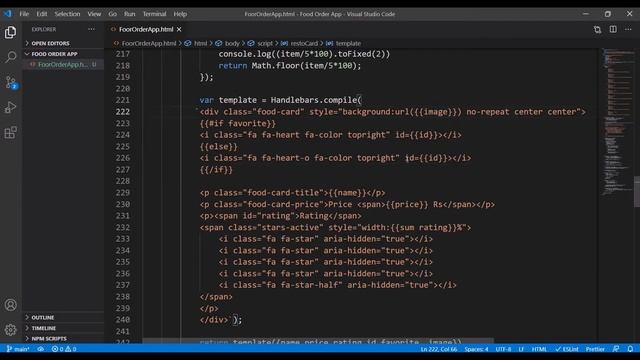Viewport: 640px width, 360px height.
Task: Close the FoorOrderApp.html tab
Action: pyautogui.click(x=179, y=29)
